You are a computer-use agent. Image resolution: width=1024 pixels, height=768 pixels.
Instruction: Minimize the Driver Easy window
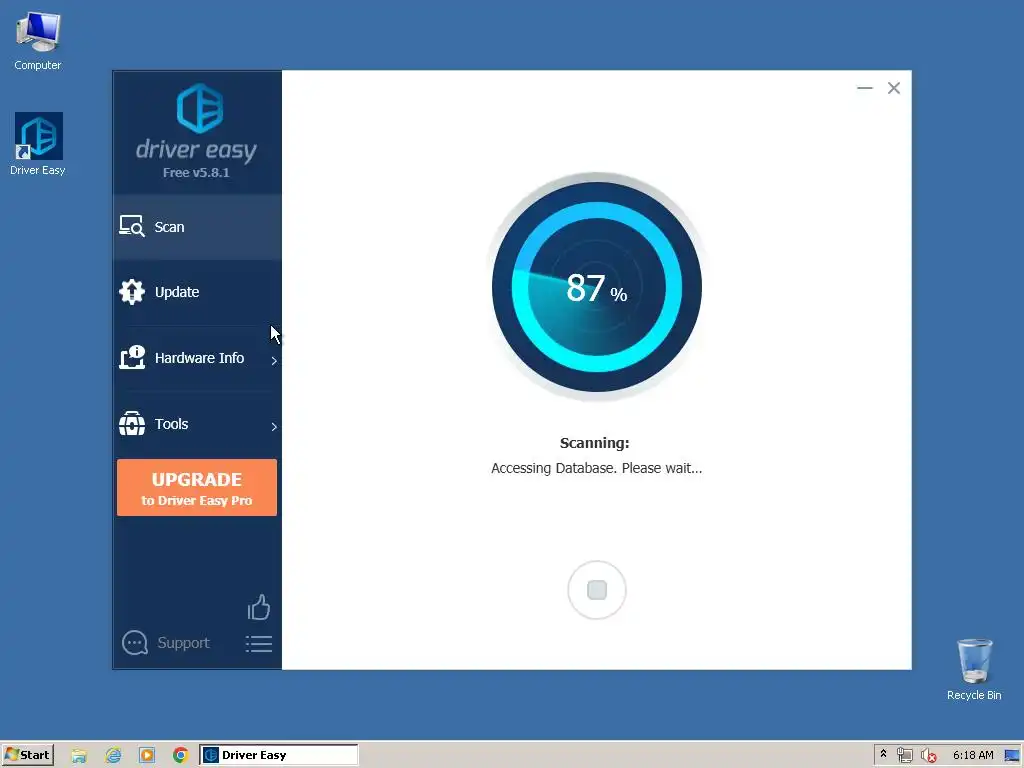pos(865,88)
